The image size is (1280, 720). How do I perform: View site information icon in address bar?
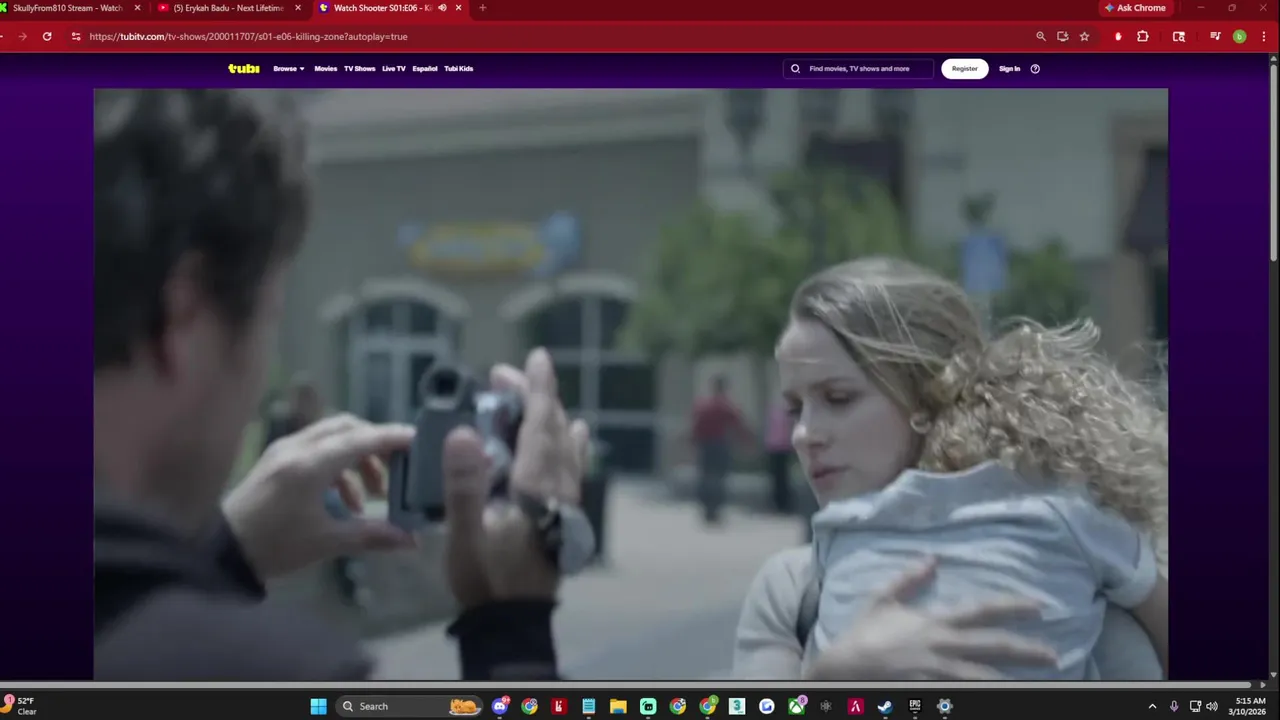tap(75, 36)
